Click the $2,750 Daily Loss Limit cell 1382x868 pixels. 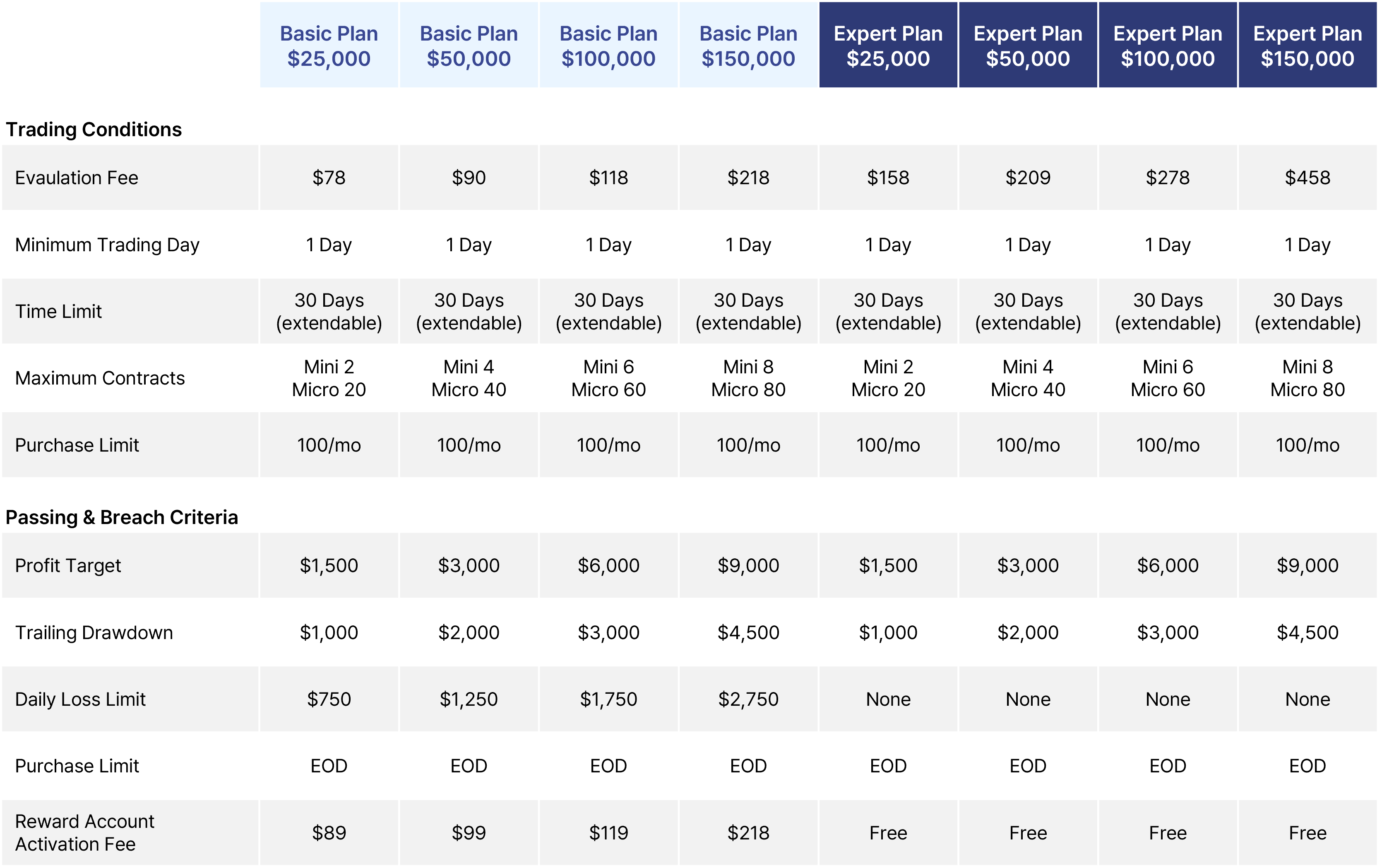coord(748,699)
